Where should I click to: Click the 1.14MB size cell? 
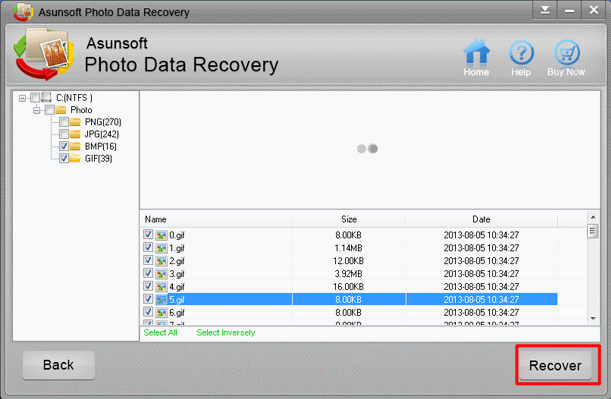coord(348,248)
